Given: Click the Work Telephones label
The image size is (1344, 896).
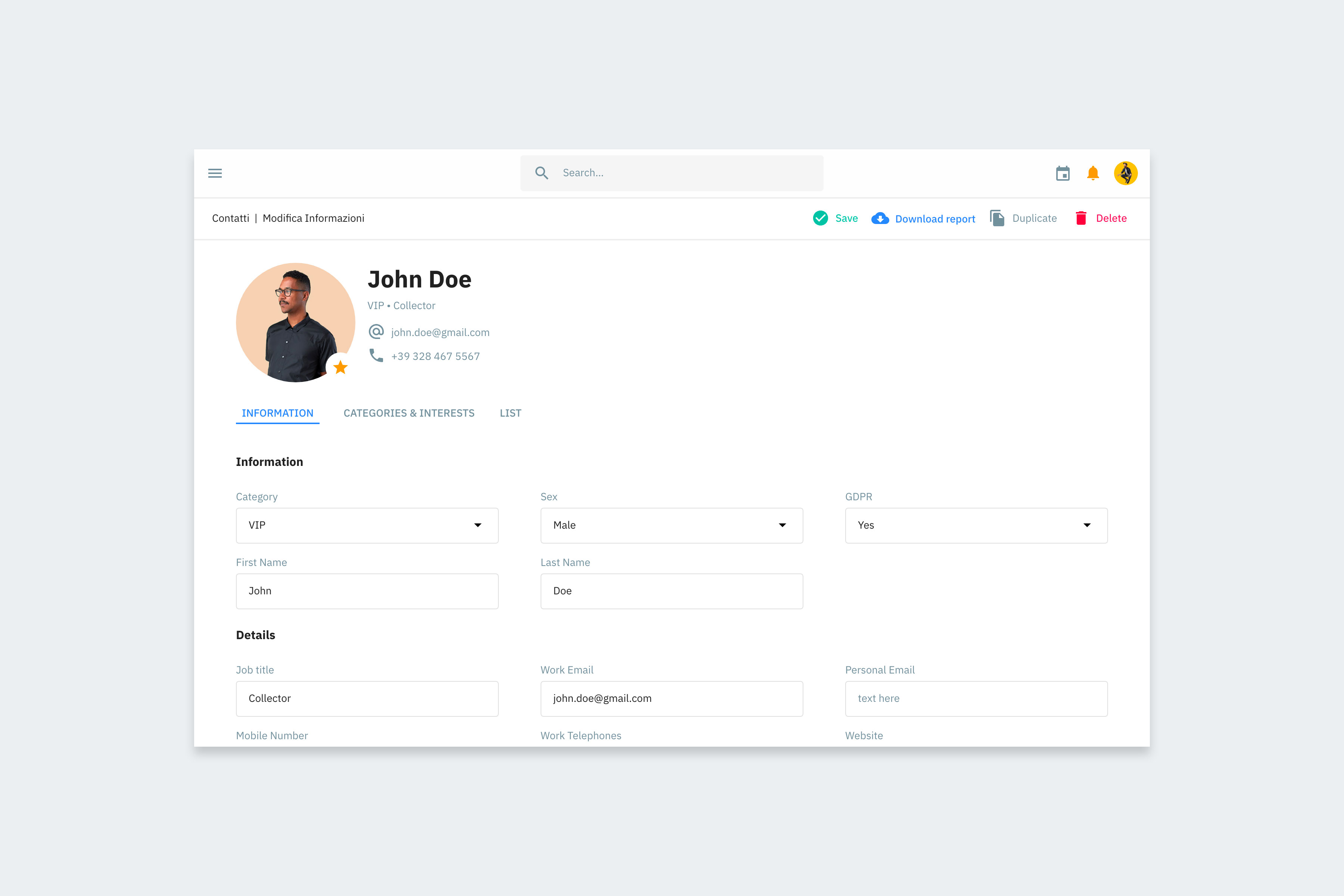Looking at the screenshot, I should point(581,735).
